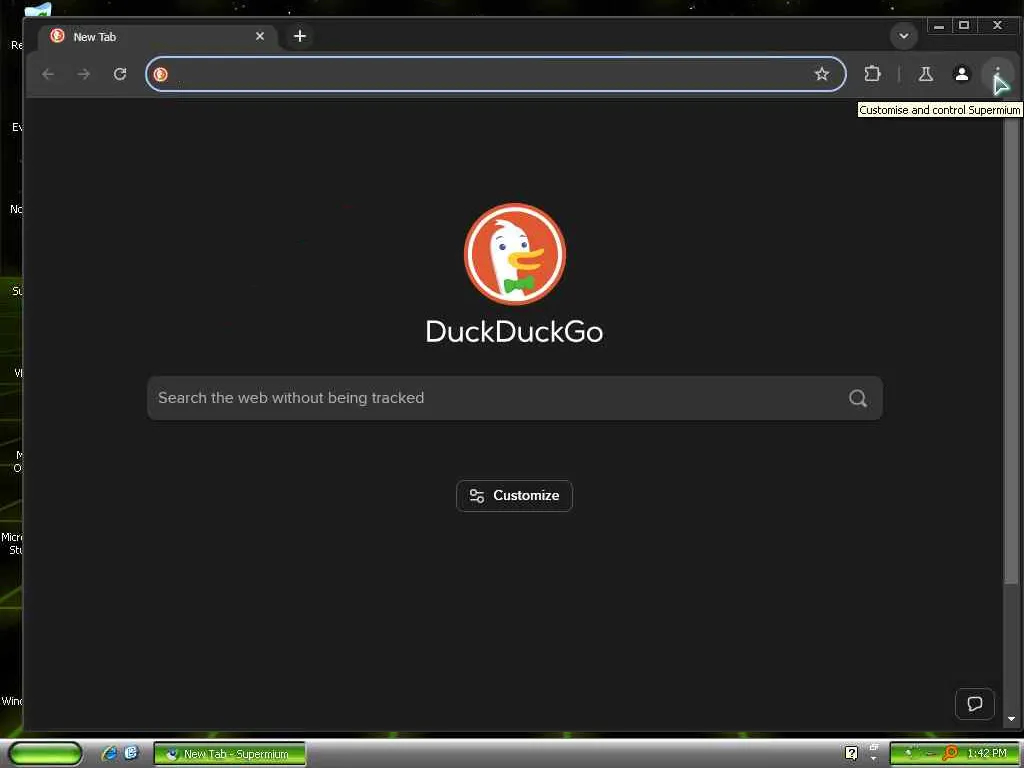Open the Customize button

tap(515, 496)
